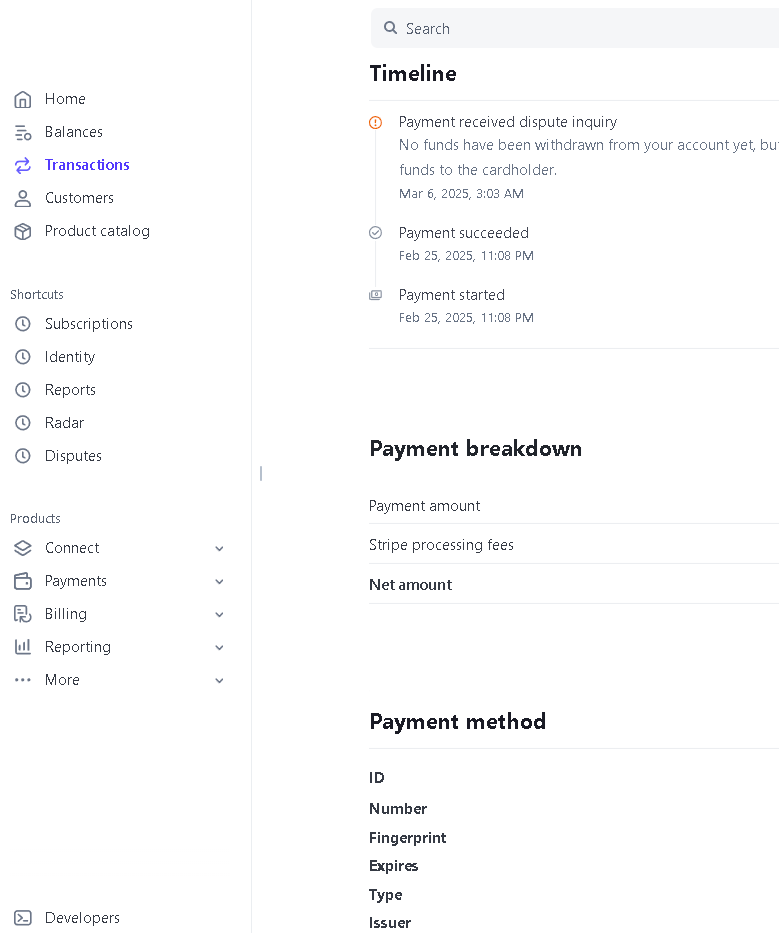Click the Billing invoice icon
Image resolution: width=779 pixels, height=933 pixels.
point(23,614)
